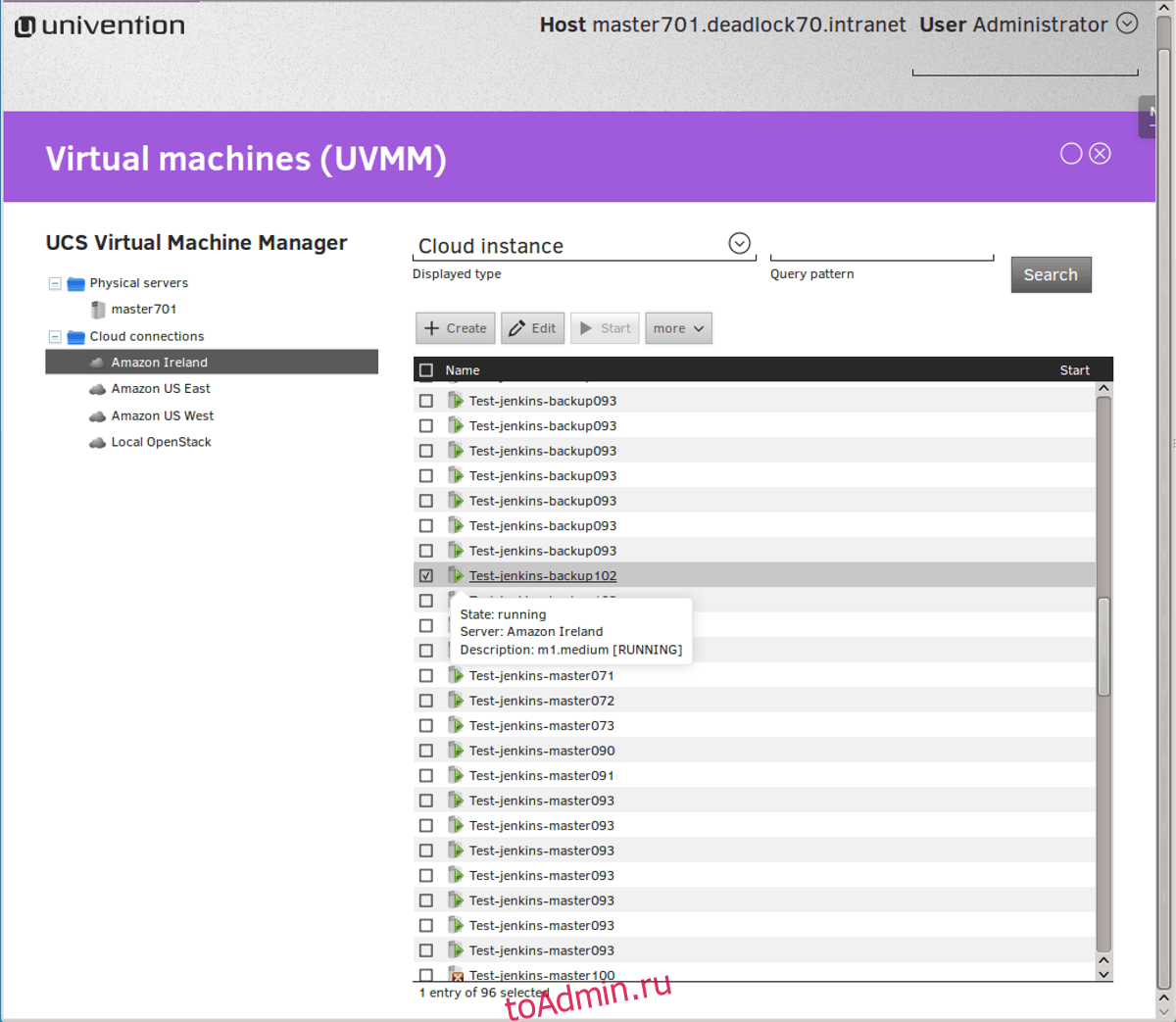The width and height of the screenshot is (1176, 1022).
Task: Focus the Query pattern input field
Action: click(881, 248)
